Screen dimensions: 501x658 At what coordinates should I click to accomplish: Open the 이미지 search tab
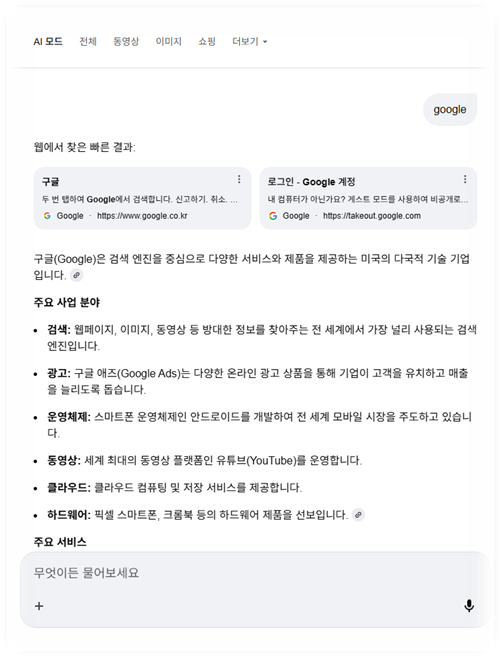coord(168,42)
